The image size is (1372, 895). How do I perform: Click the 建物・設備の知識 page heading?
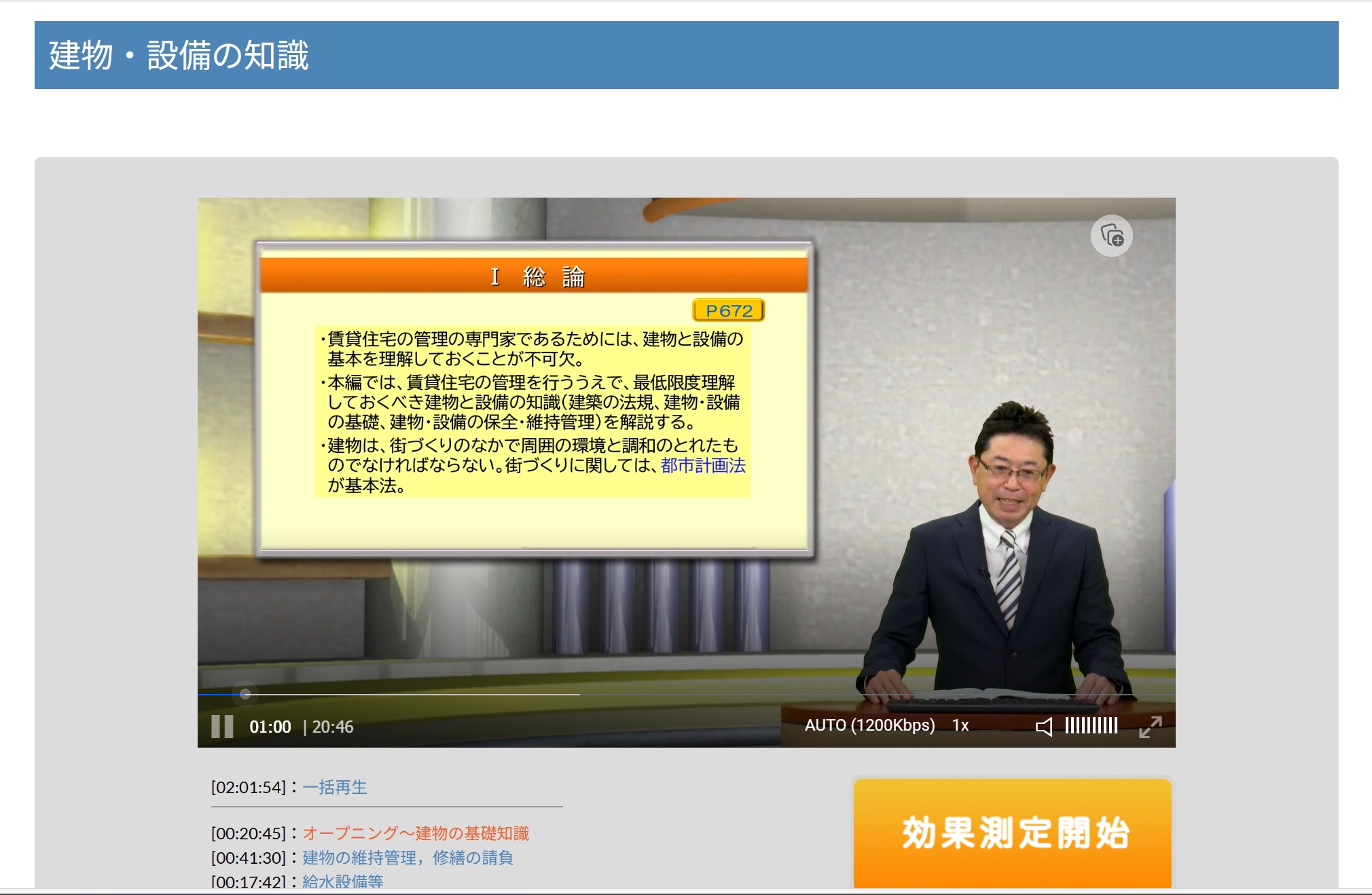(x=179, y=55)
